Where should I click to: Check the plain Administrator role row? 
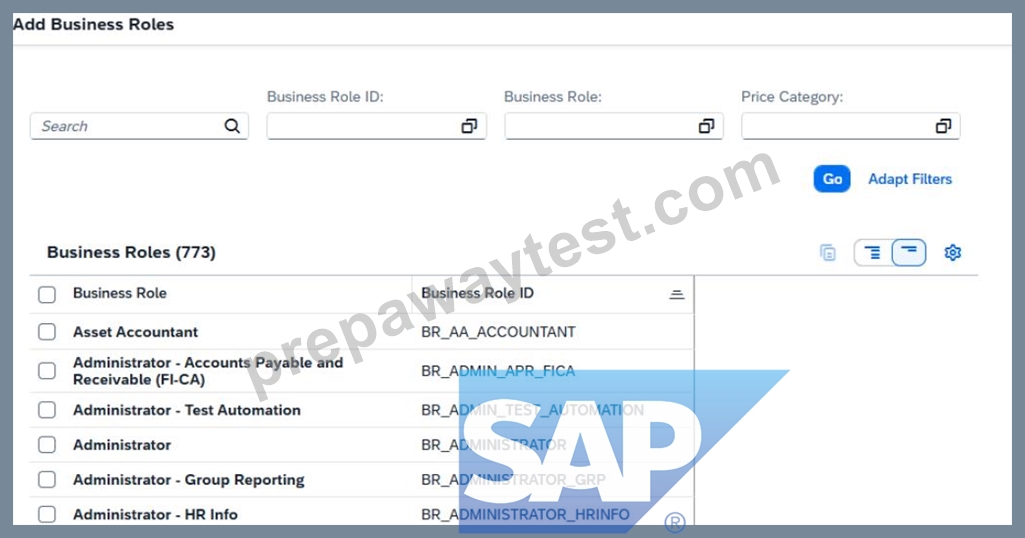47,445
